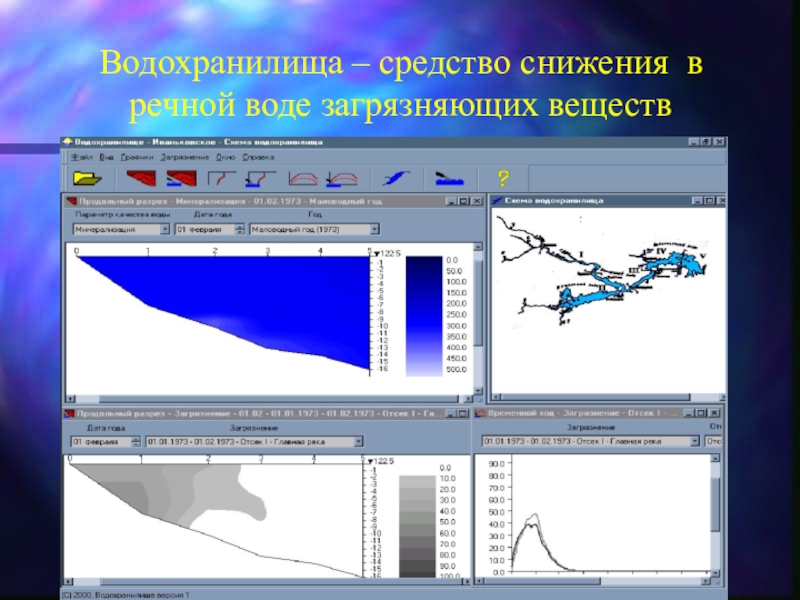The image size is (800, 600).
Task: Click the icon in Минерализация section window title
Action: click(x=71, y=201)
